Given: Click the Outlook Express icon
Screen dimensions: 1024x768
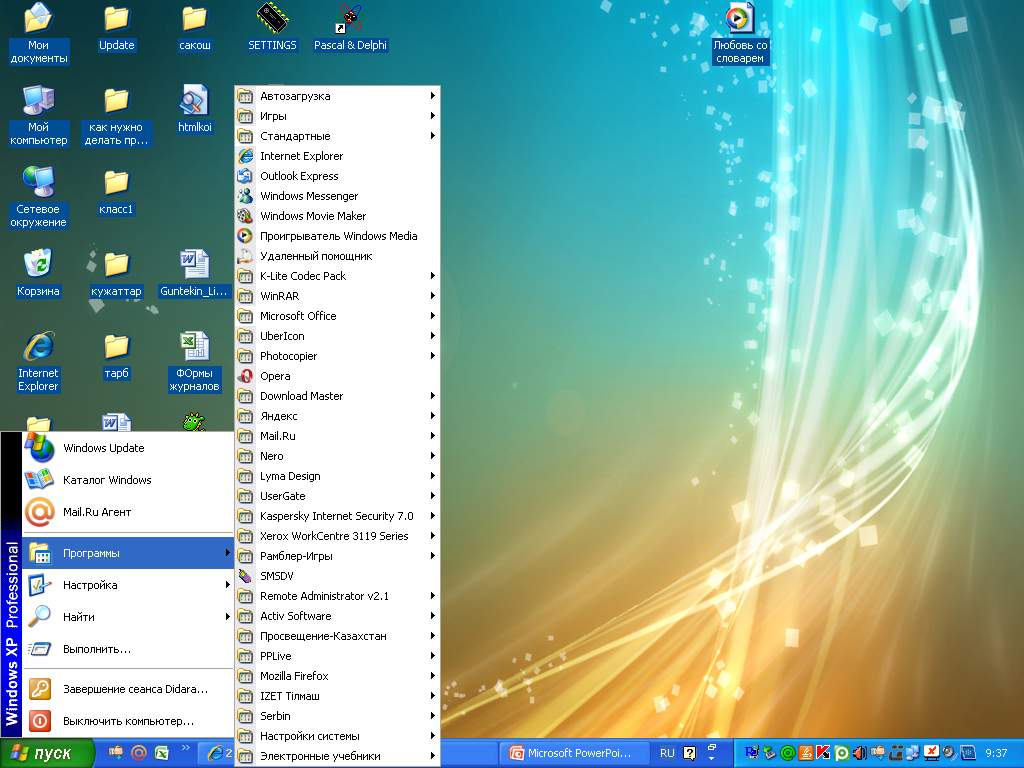Looking at the screenshot, I should point(245,176).
